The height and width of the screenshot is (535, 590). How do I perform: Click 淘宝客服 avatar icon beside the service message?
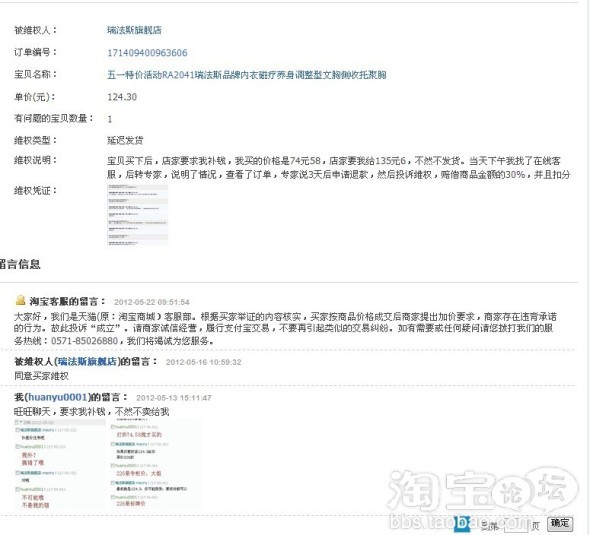(20, 300)
